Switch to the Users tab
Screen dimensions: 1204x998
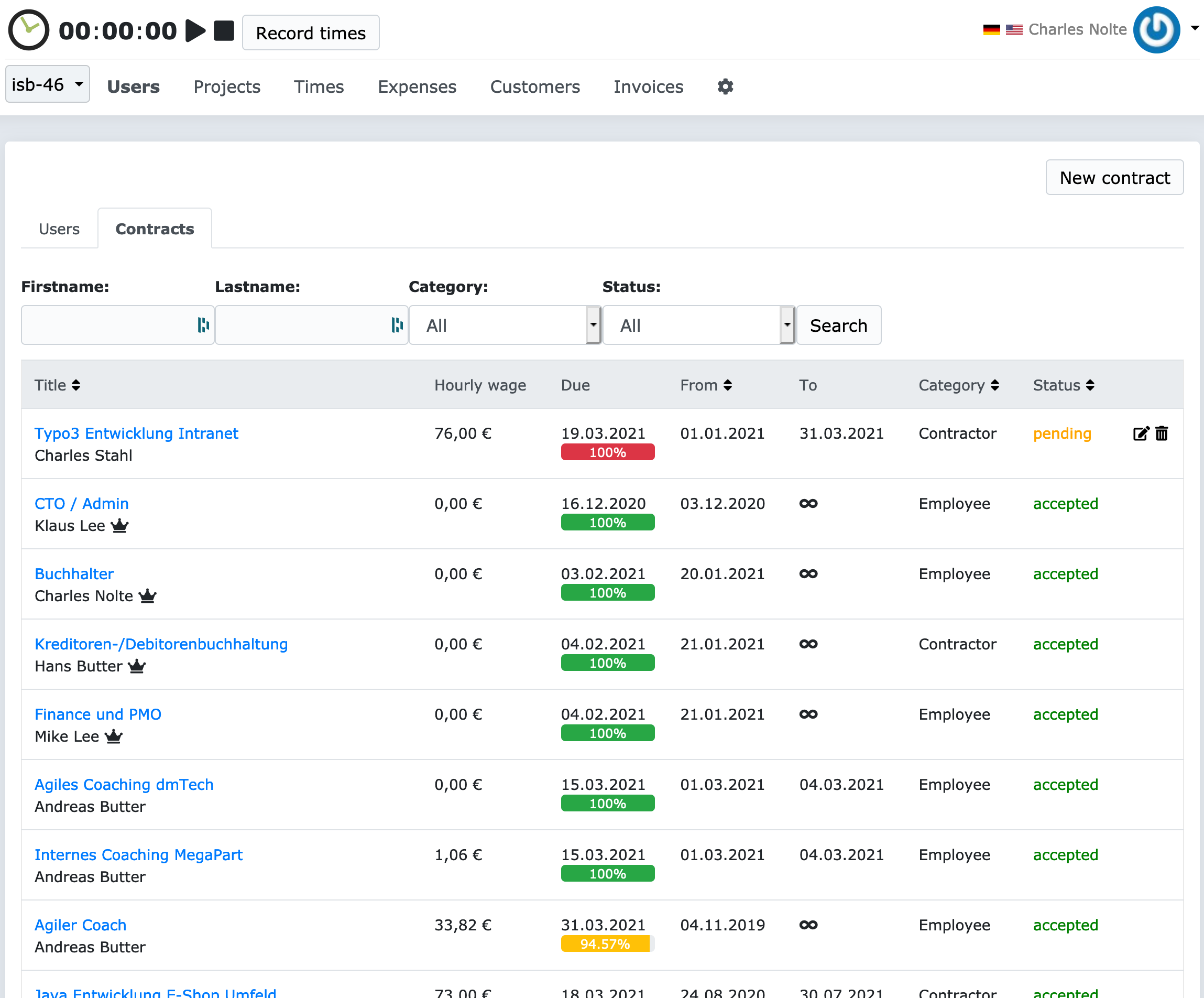tap(59, 229)
